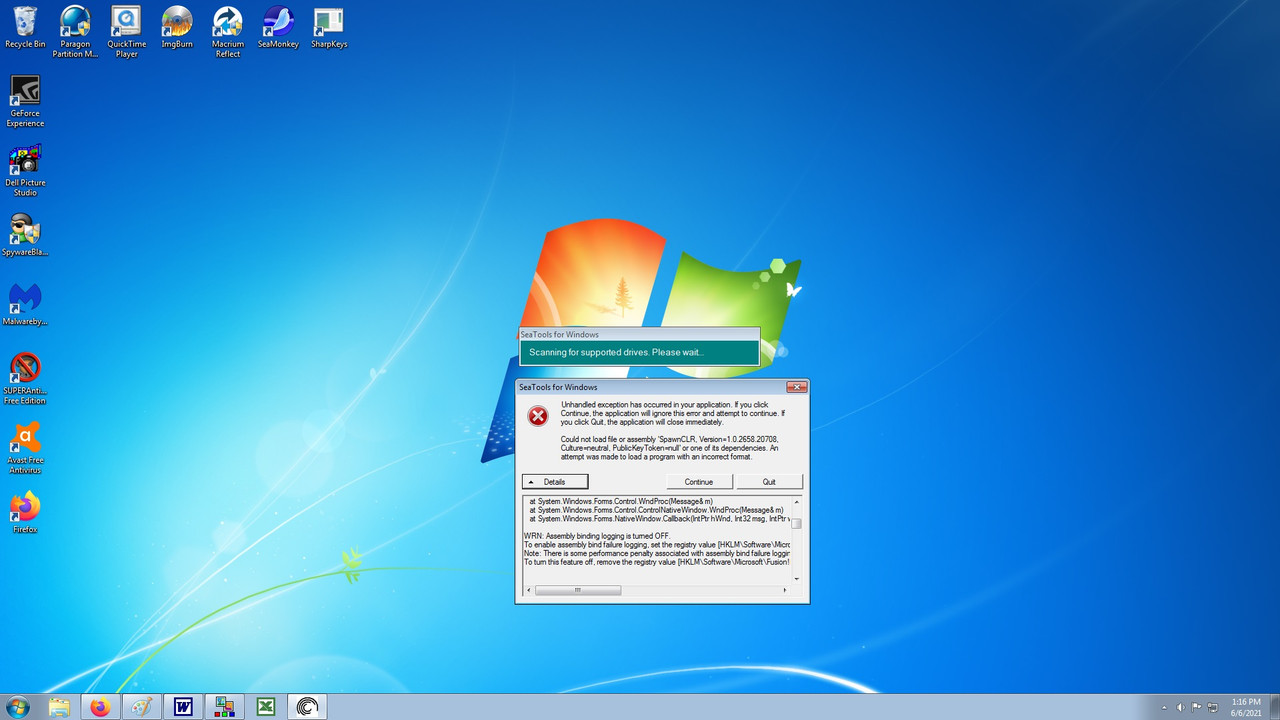Select the Paragon Partition Manager desktop icon
The width and height of the screenshot is (1280, 720).
[75, 32]
